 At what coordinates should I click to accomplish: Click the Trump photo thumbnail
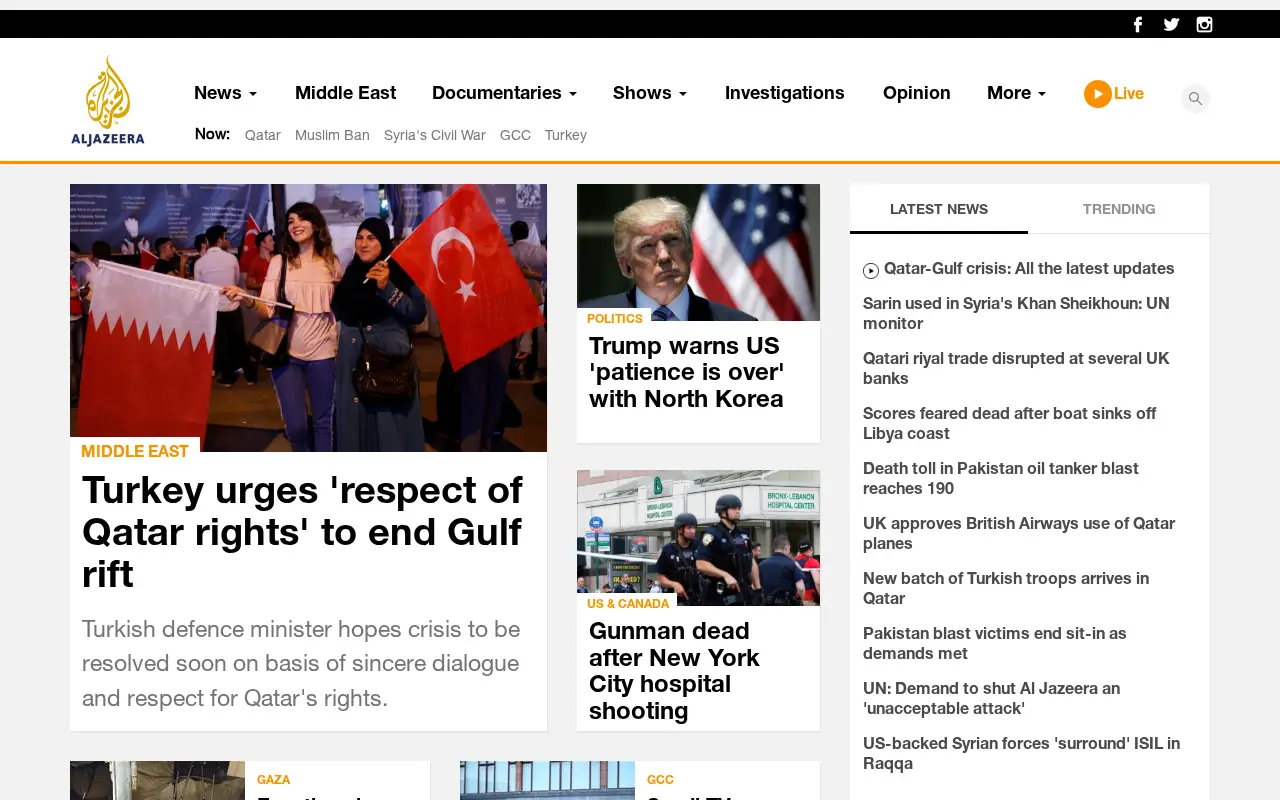coord(698,252)
